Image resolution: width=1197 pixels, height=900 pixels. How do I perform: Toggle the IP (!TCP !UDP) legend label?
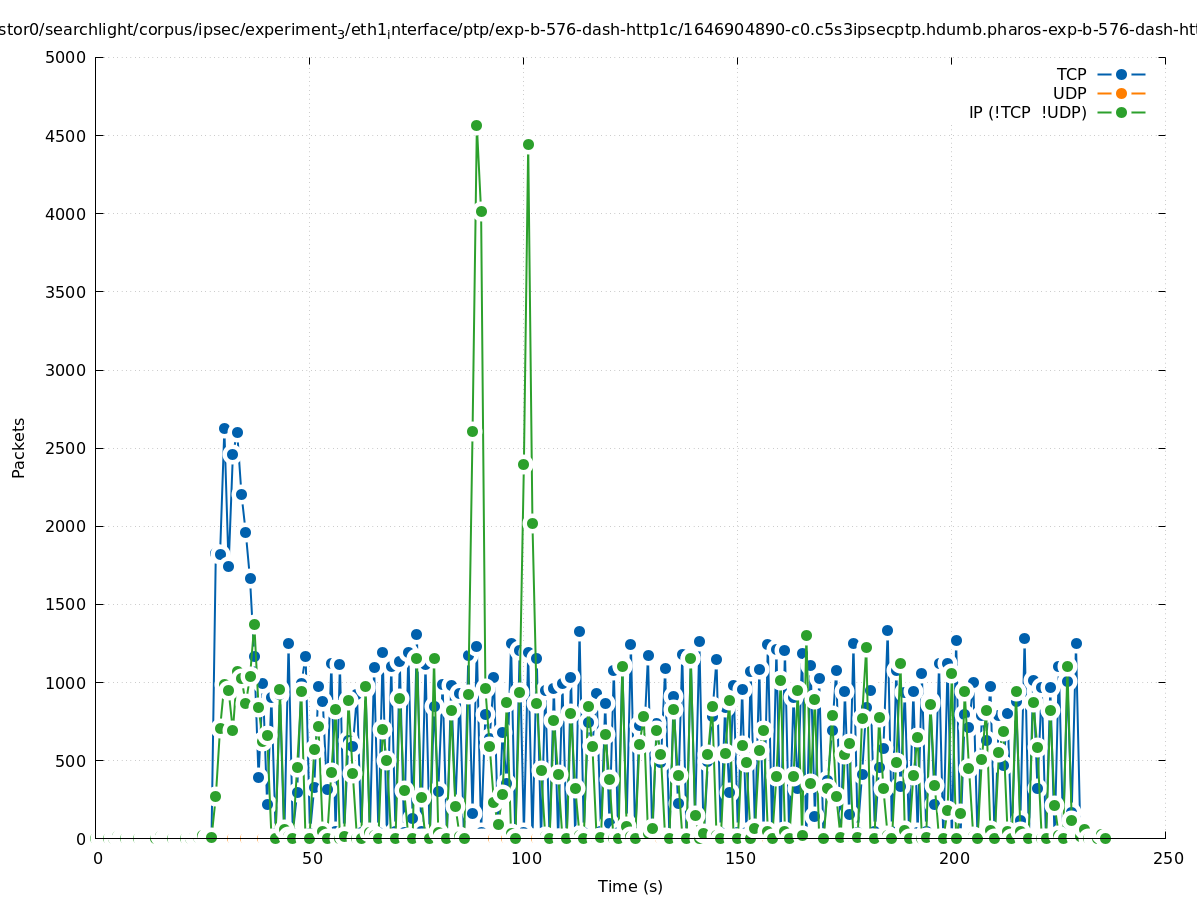pyautogui.click(x=1027, y=112)
